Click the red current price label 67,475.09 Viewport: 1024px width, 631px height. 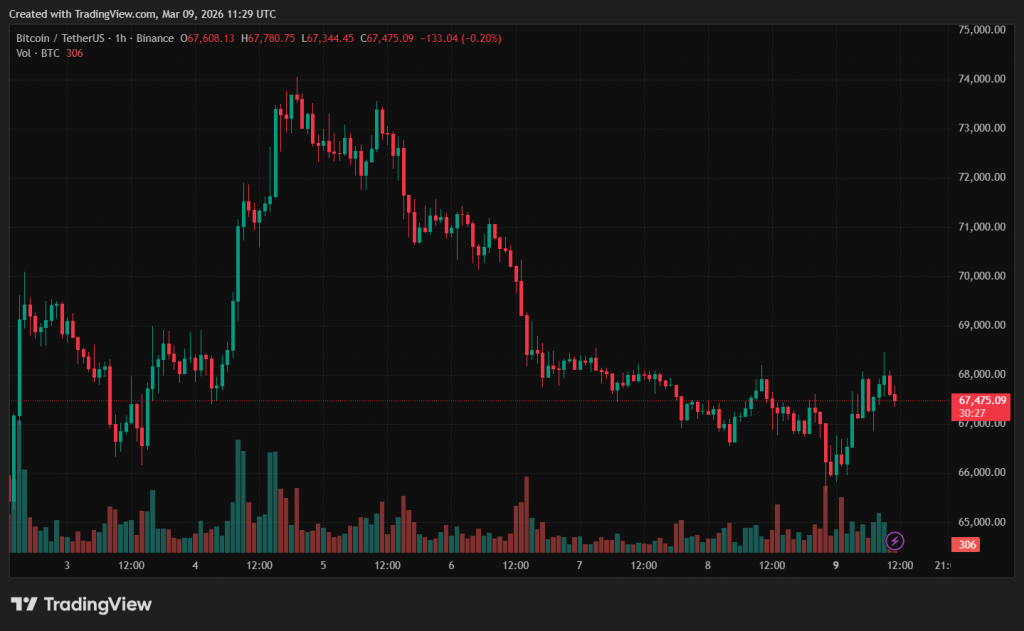point(980,400)
